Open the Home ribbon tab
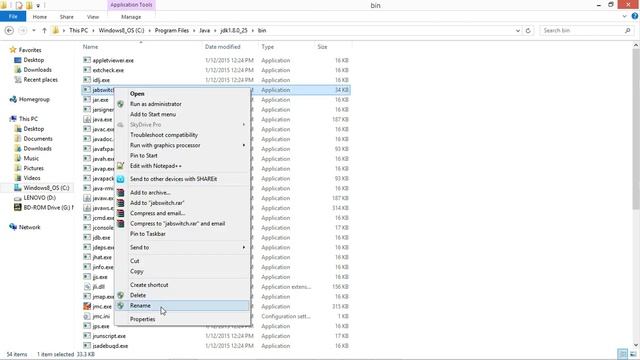The height and width of the screenshot is (360, 640). [40, 17]
